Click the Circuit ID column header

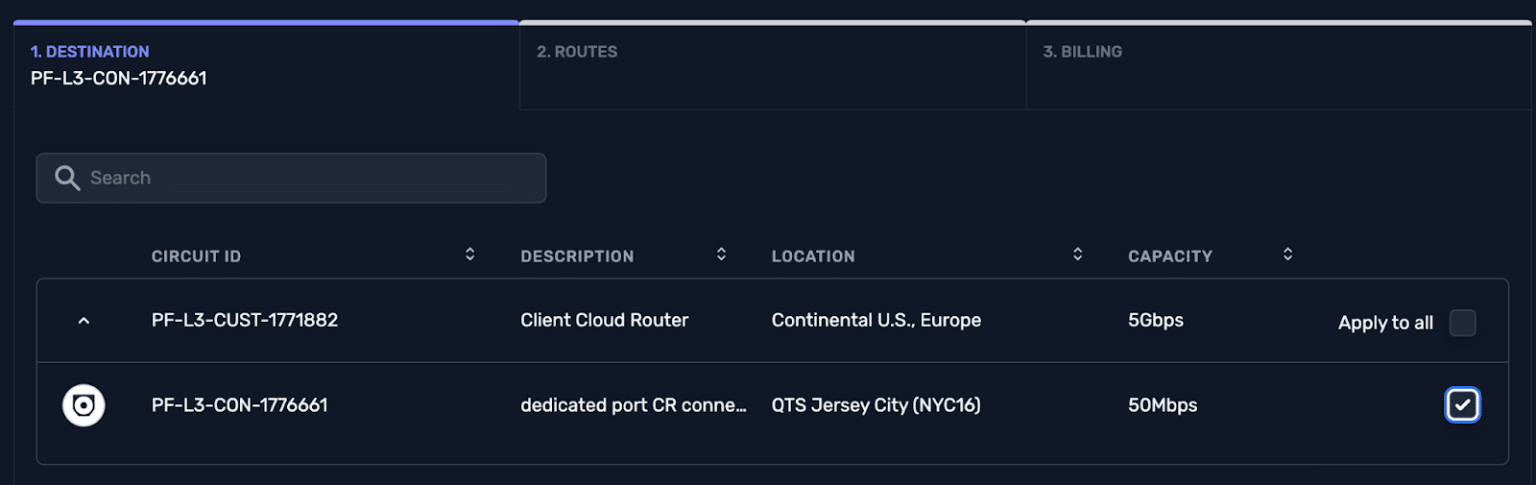tap(196, 256)
